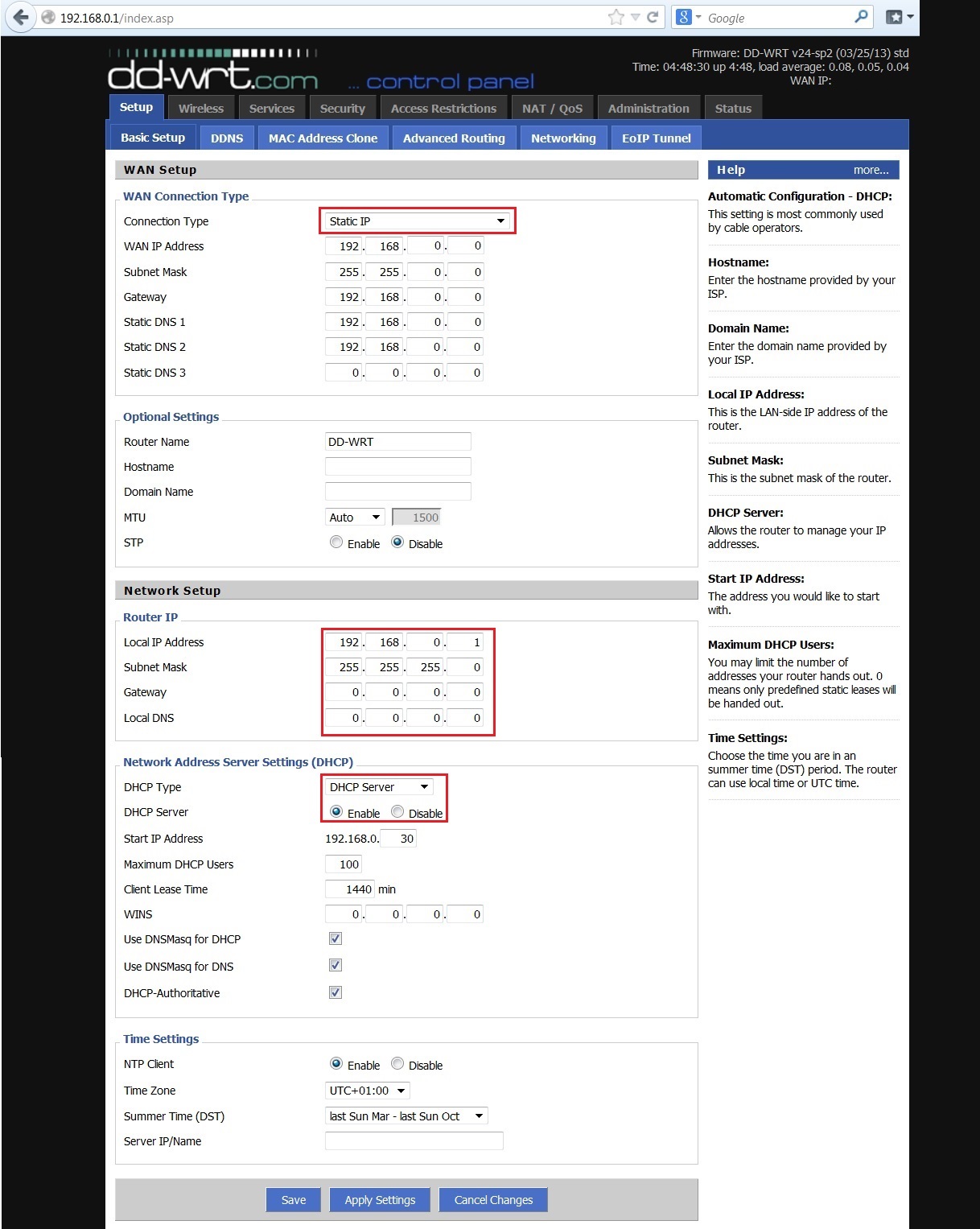Open the Time Zone dropdown
Viewport: 980px width, 1229px height.
[368, 1091]
